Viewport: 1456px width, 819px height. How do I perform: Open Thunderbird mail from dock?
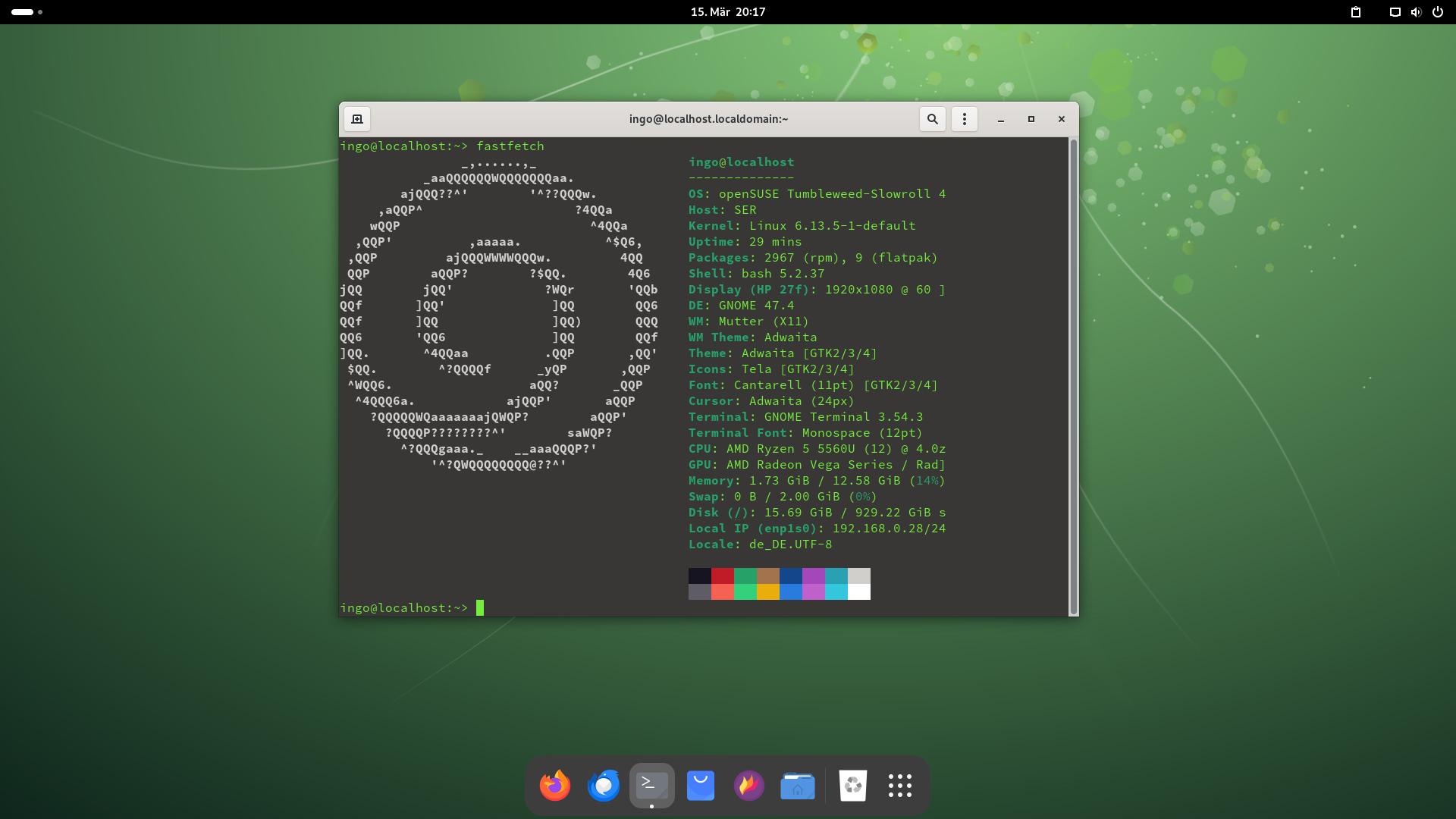(x=604, y=786)
